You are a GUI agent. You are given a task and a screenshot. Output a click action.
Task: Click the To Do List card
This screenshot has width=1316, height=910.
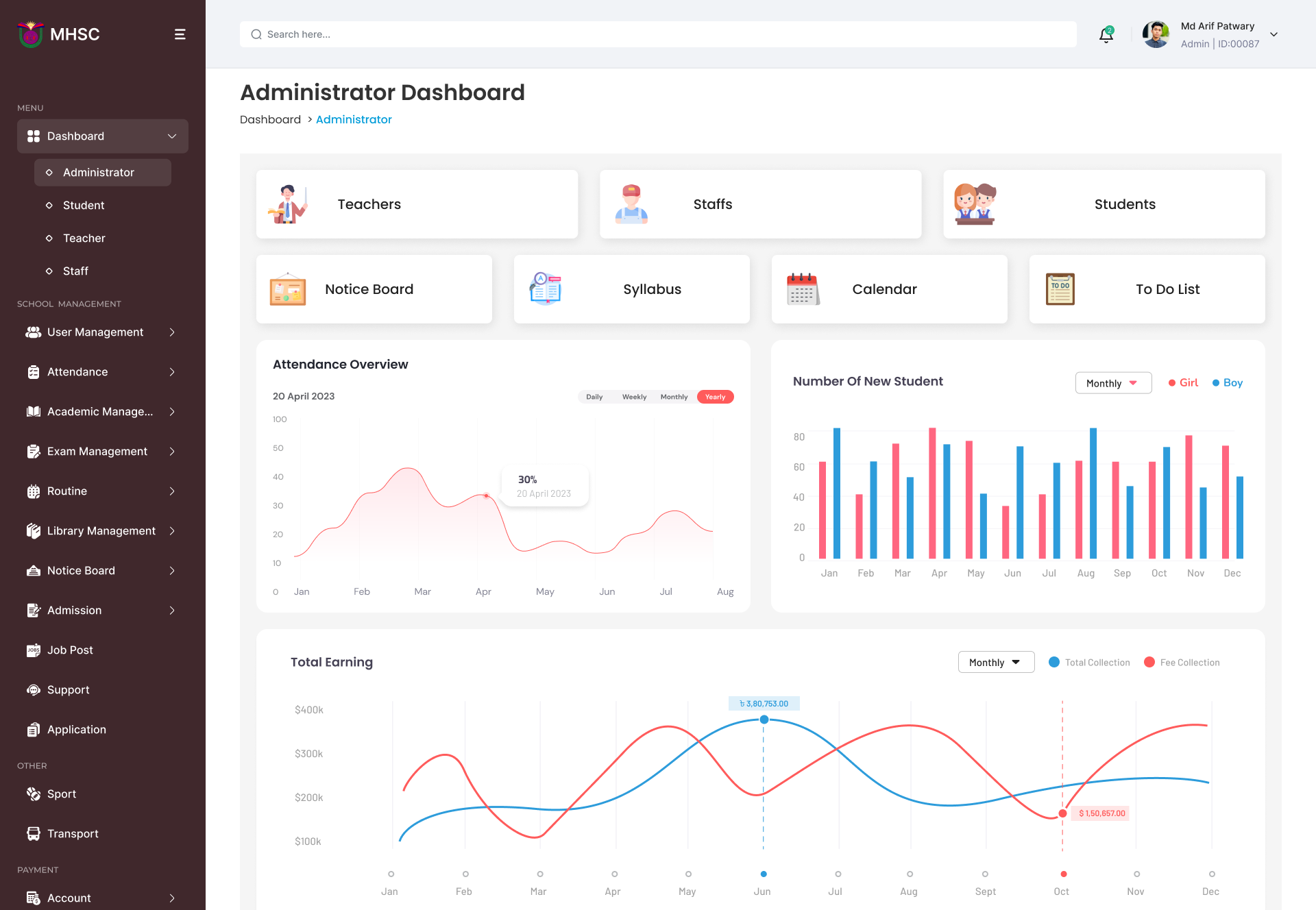coord(1147,288)
